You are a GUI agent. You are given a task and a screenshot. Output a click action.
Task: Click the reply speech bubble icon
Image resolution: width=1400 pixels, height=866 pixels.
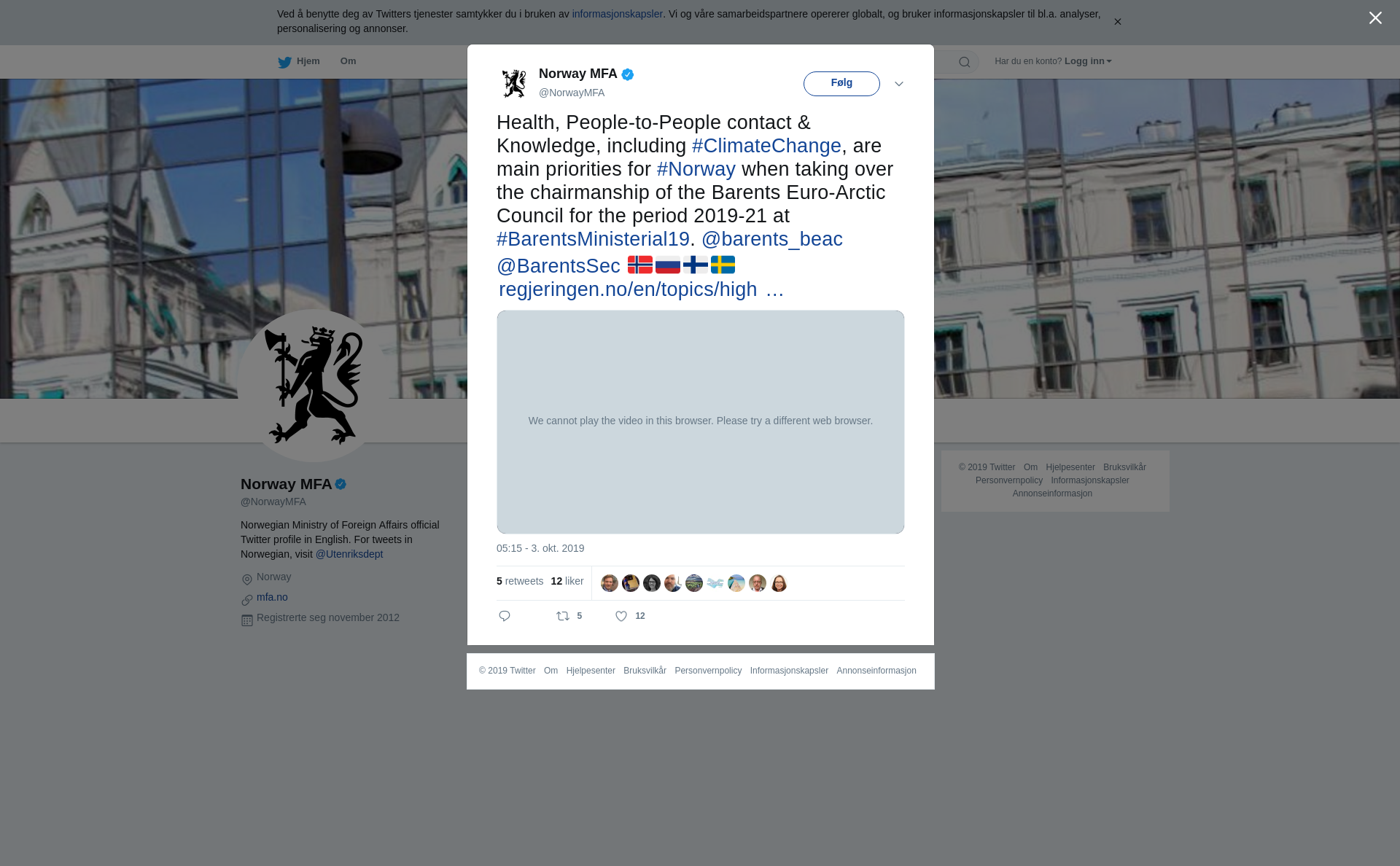click(x=505, y=617)
